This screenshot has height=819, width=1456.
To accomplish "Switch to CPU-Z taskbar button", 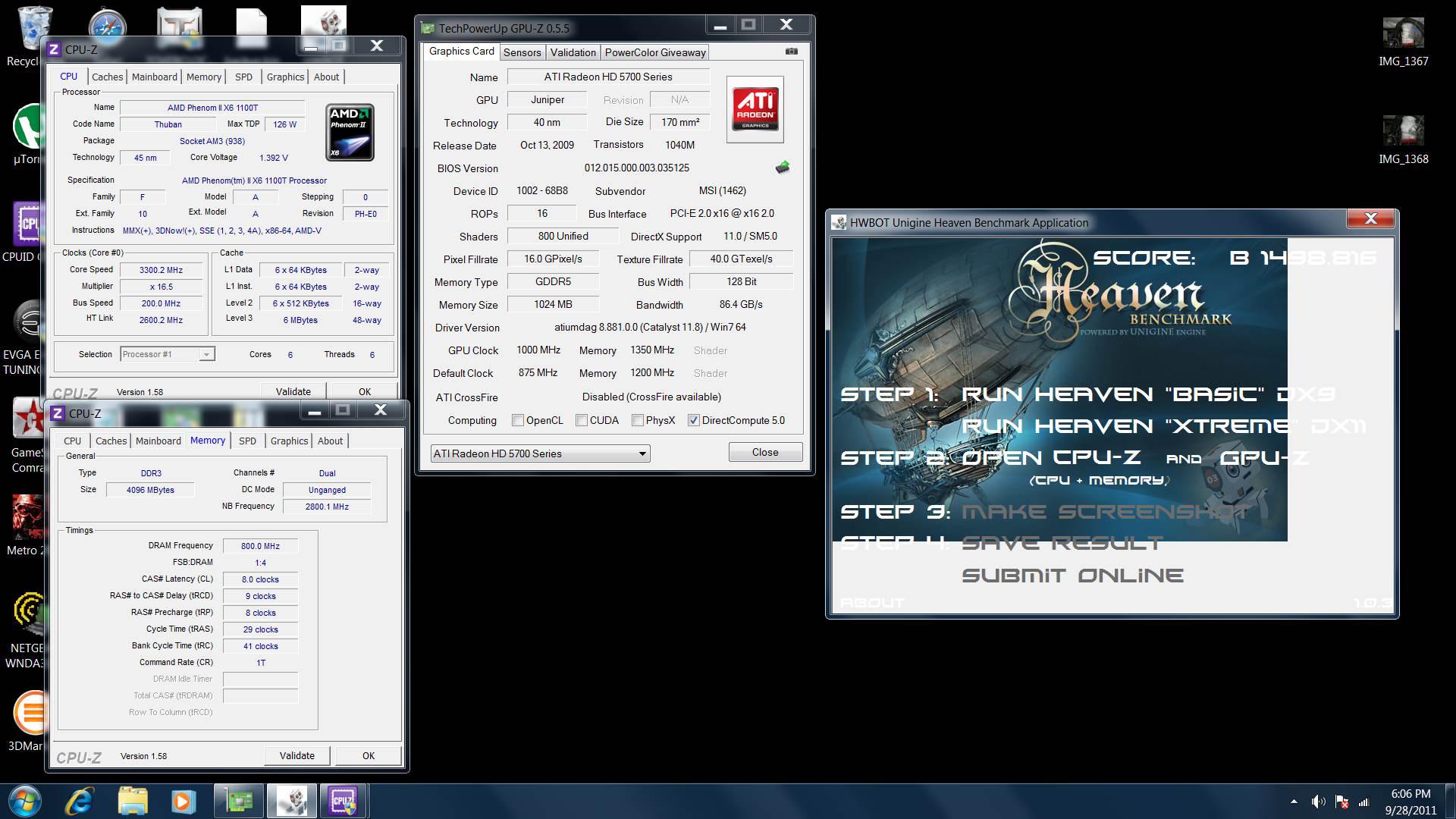I will (343, 801).
